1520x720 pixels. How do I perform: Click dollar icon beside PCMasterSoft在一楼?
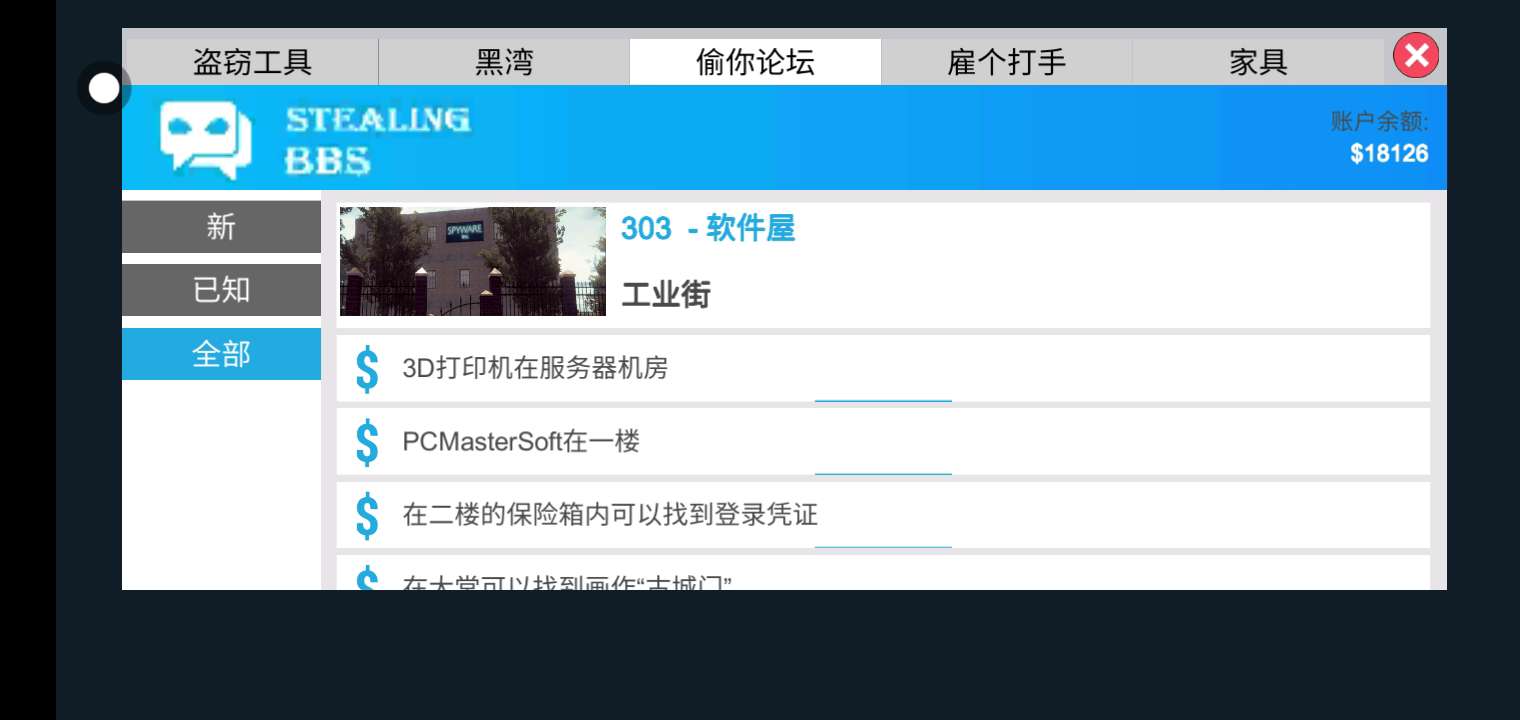[367, 441]
